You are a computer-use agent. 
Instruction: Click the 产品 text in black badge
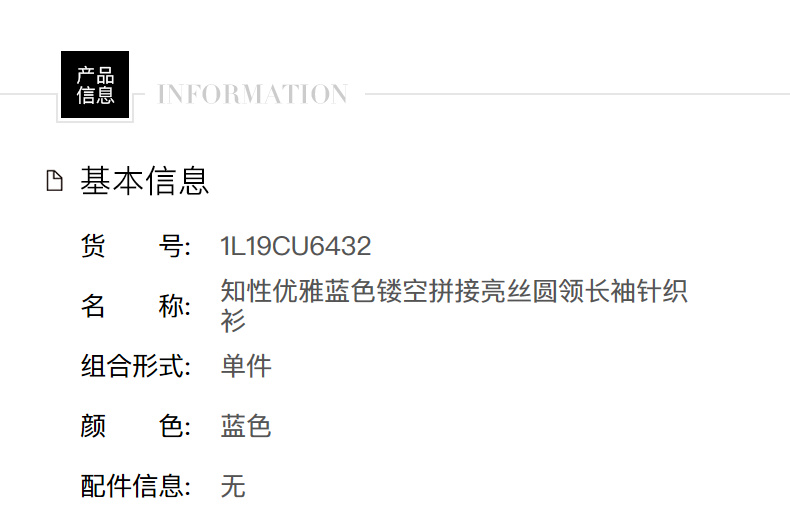pyautogui.click(x=95, y=76)
